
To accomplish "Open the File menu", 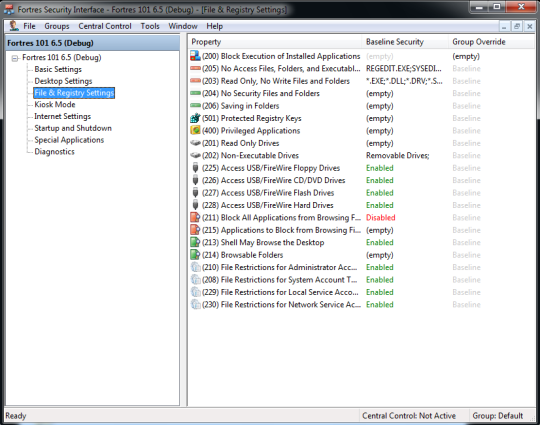I will tap(29, 26).
